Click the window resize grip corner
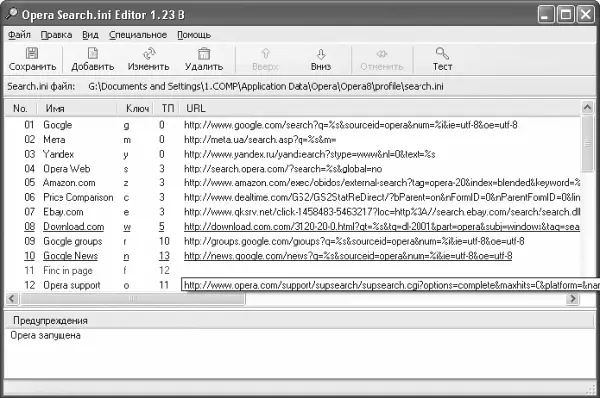 click(x=591, y=390)
